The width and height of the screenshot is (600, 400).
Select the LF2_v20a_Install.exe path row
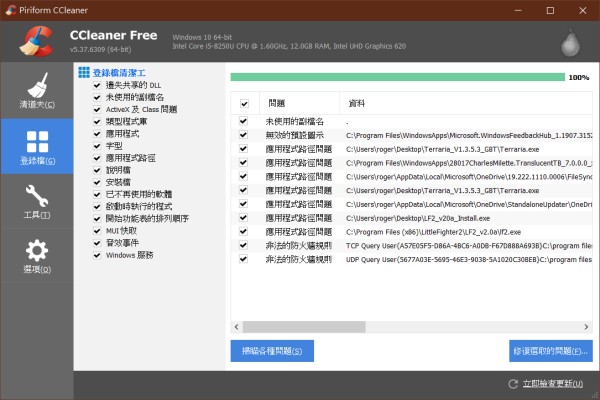tap(411, 218)
